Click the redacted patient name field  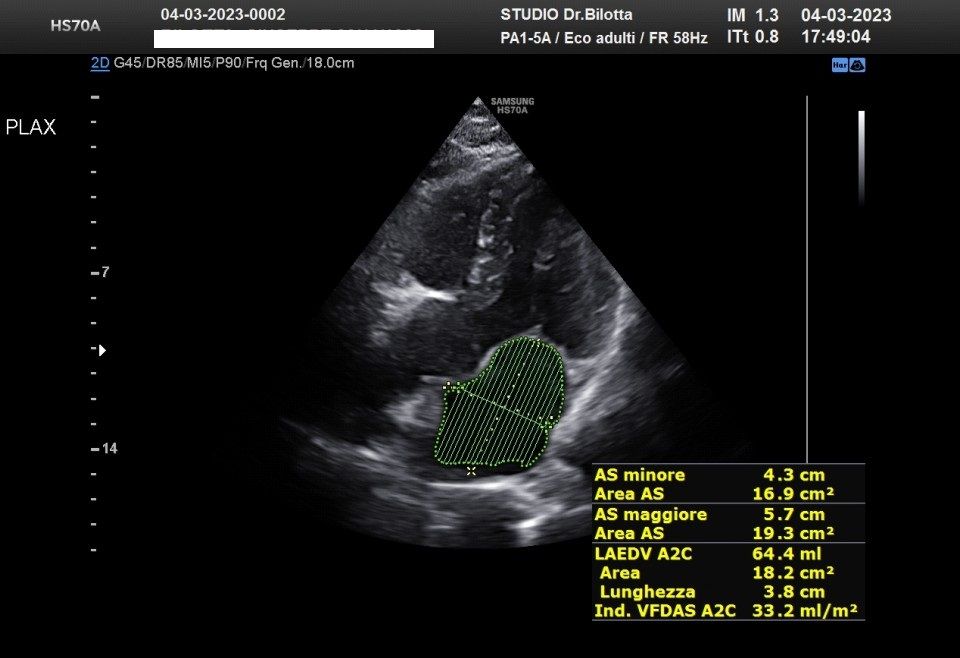click(x=294, y=39)
